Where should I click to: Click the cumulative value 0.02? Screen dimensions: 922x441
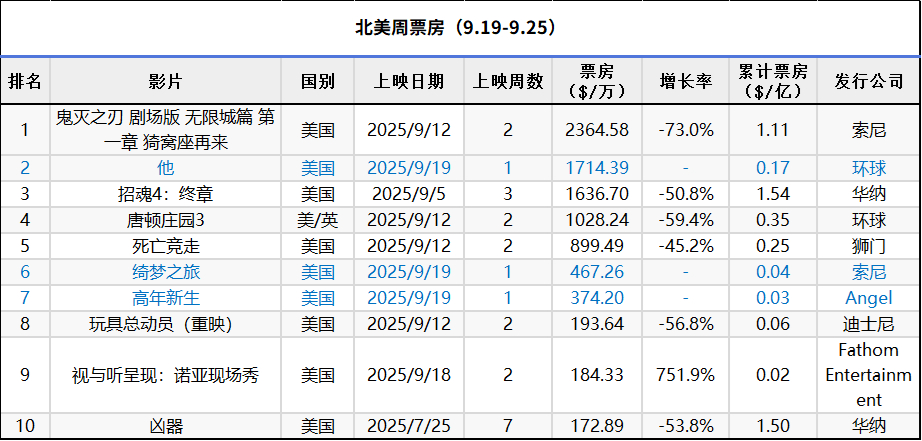click(773, 375)
